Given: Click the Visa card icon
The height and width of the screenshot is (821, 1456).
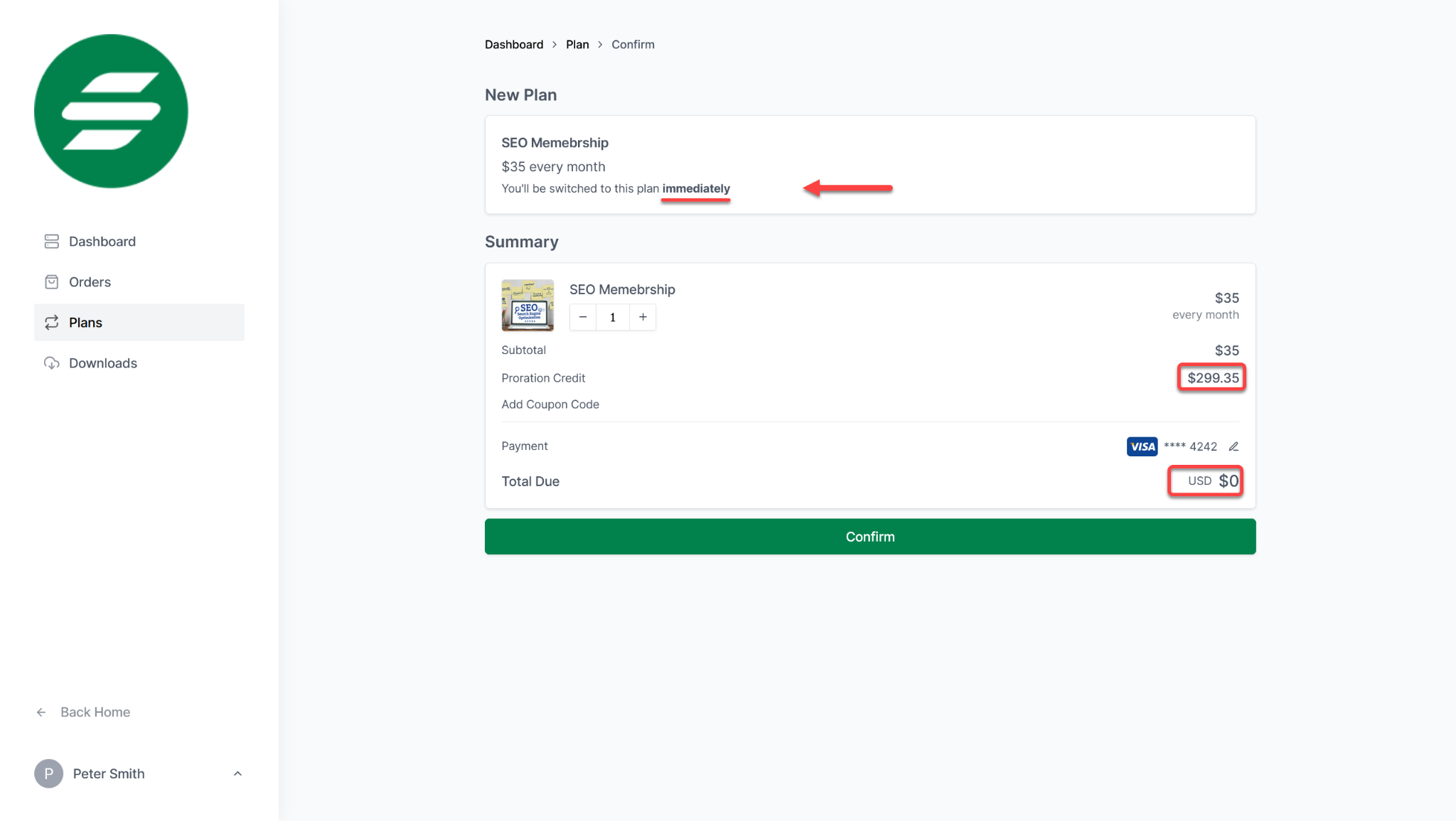Looking at the screenshot, I should click(x=1142, y=446).
